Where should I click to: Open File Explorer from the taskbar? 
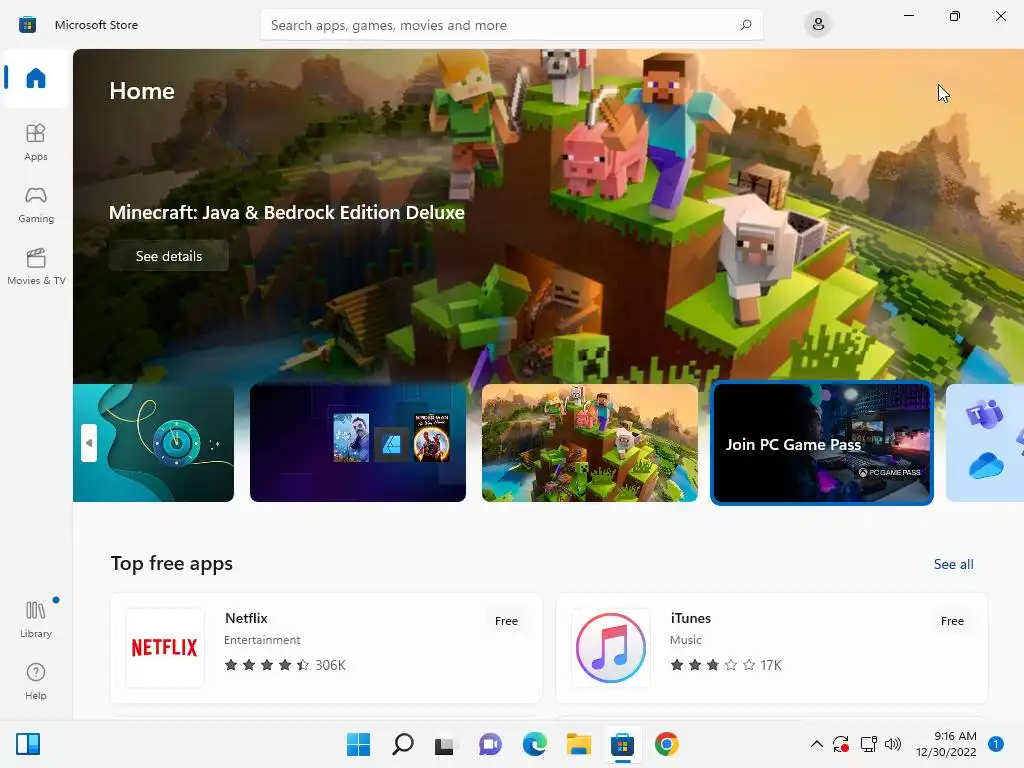pos(579,744)
